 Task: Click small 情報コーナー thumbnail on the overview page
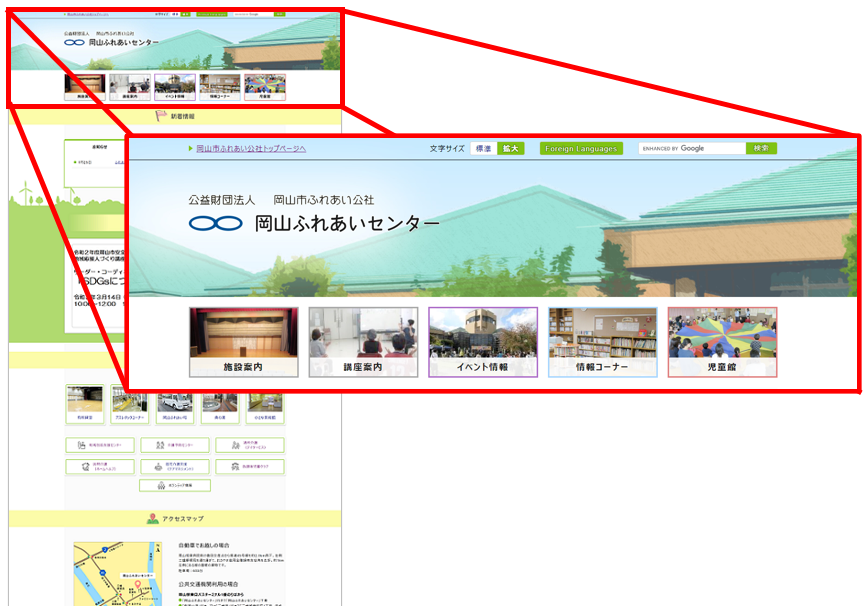(220, 87)
